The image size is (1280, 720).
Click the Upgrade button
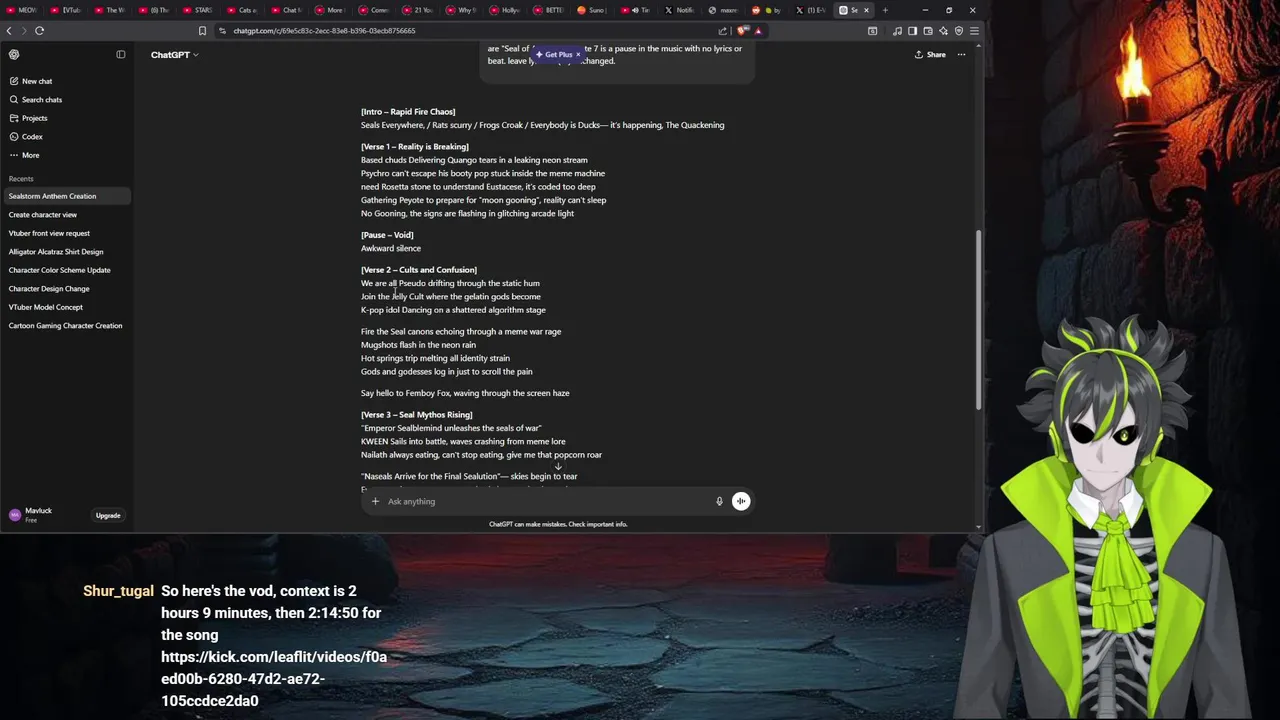108,516
